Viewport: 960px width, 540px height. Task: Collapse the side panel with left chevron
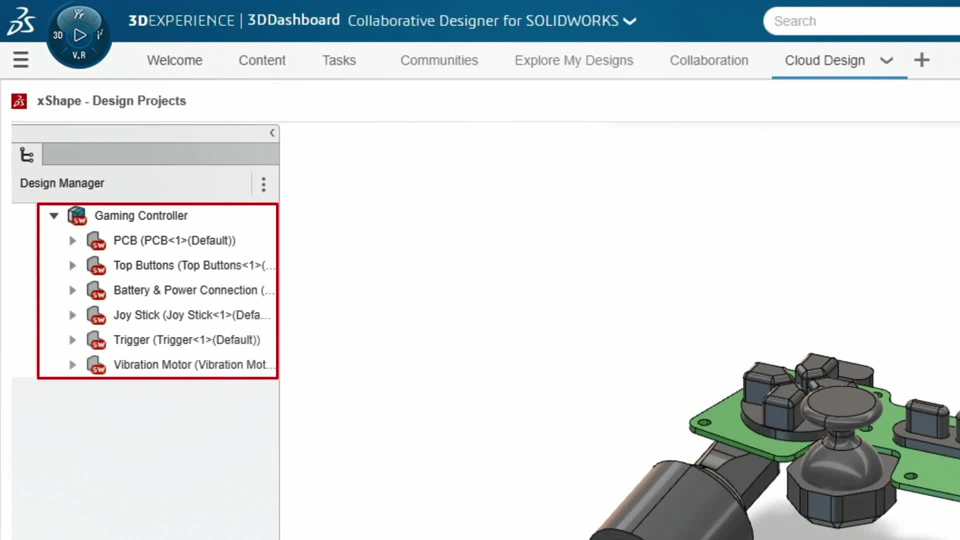coord(272,133)
